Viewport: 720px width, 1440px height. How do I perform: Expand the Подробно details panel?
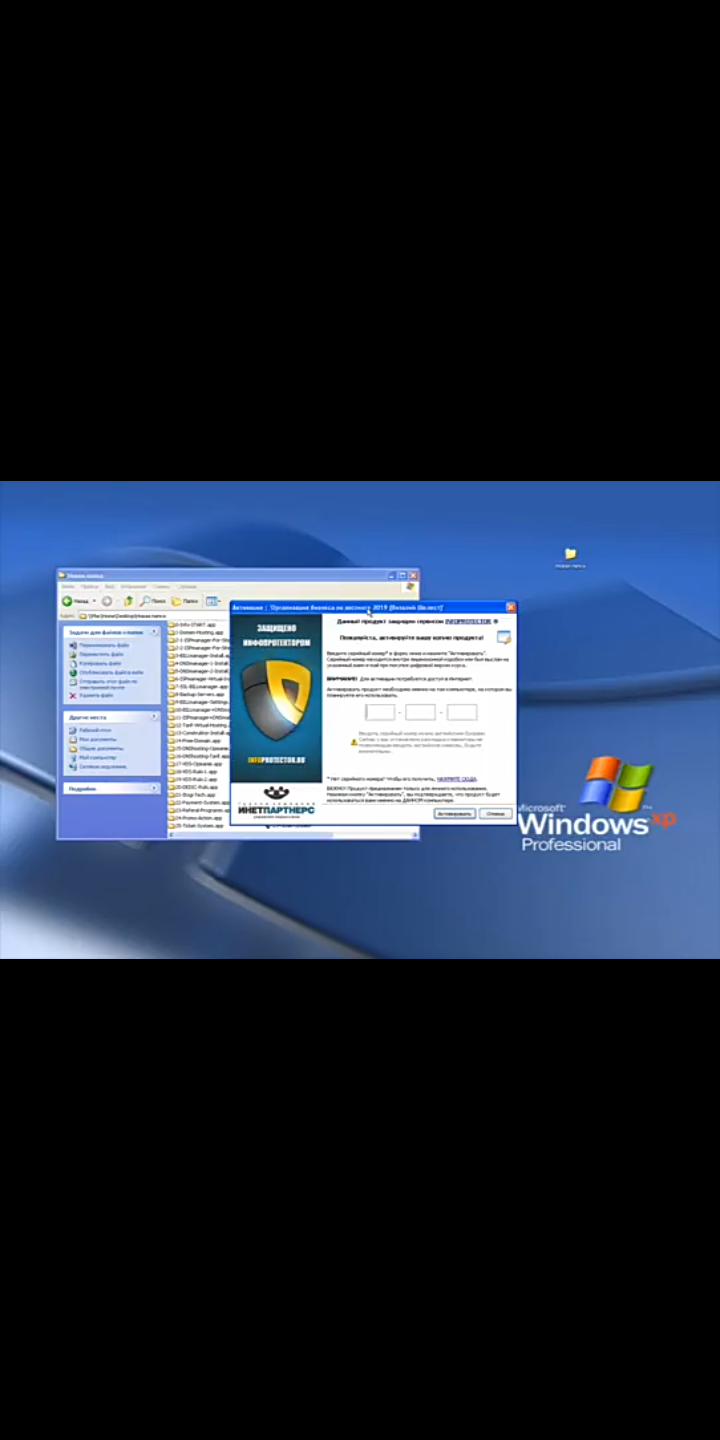(154, 789)
